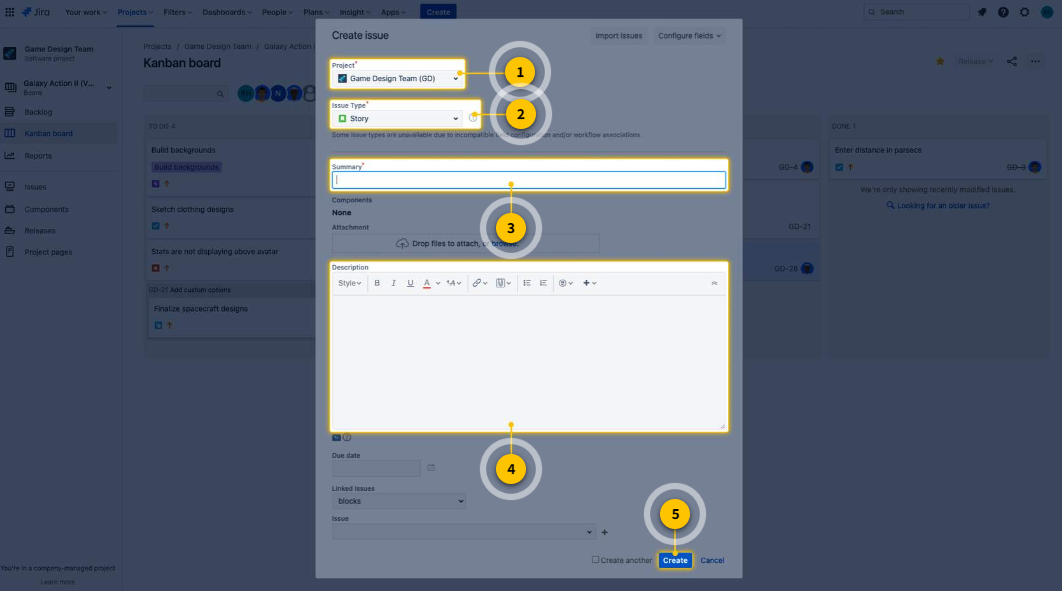1062x591 pixels.
Task: Open the Jira settings gear
Action: (1025, 12)
